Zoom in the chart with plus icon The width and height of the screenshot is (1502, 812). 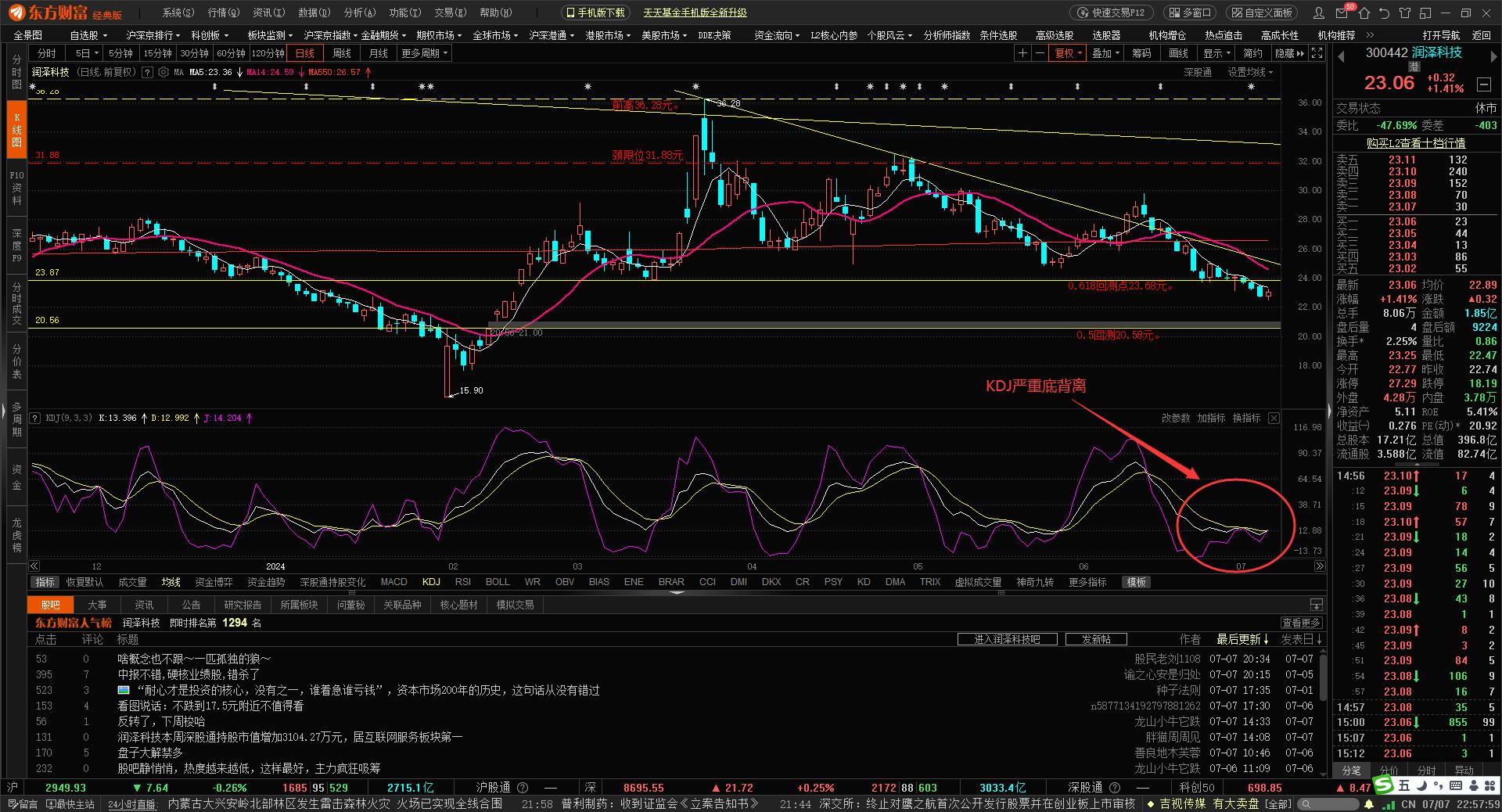[1022, 53]
